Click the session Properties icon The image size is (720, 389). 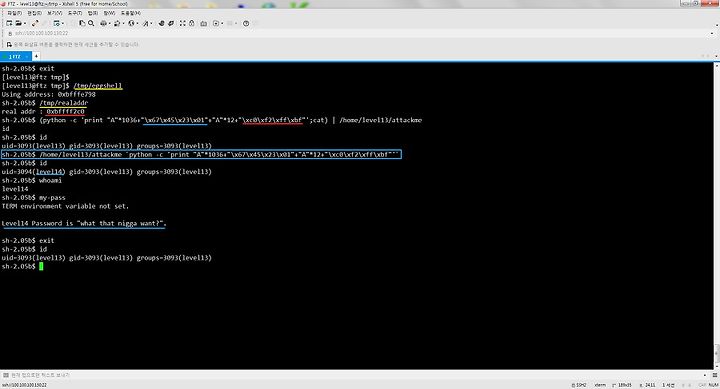pos(56,23)
